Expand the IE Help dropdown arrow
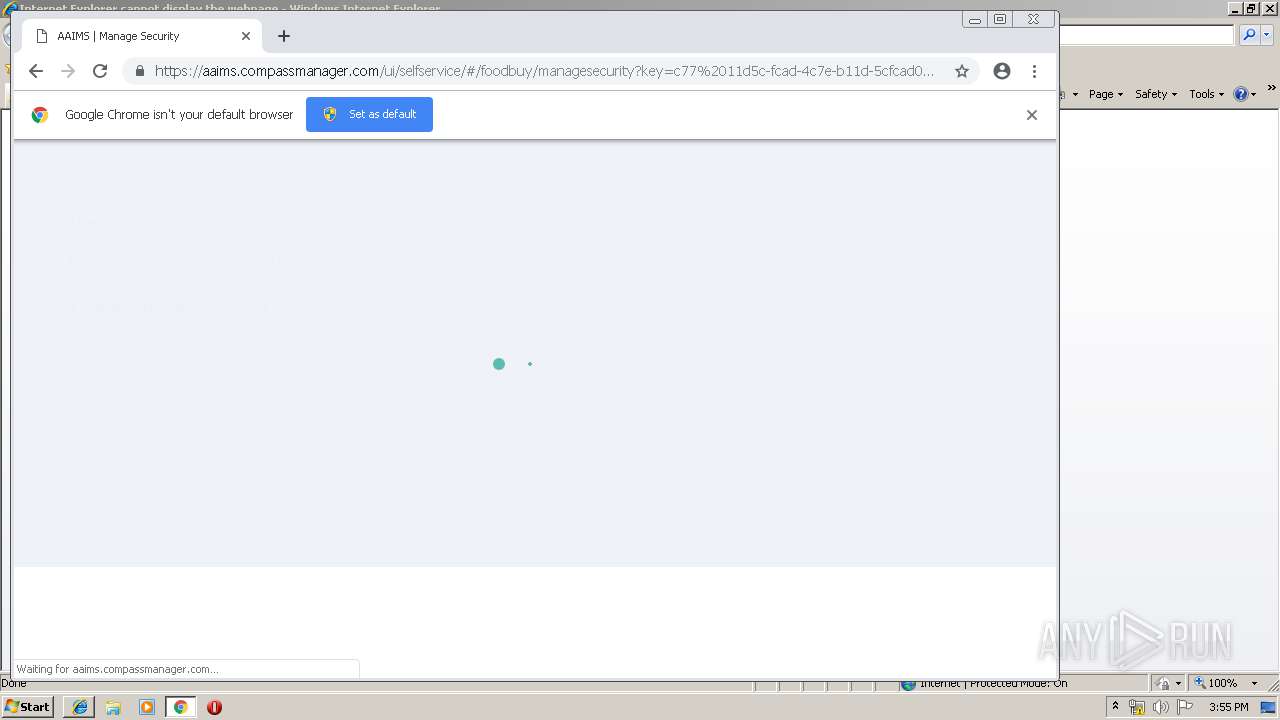Viewport: 1280px width, 720px height. click(x=1254, y=94)
